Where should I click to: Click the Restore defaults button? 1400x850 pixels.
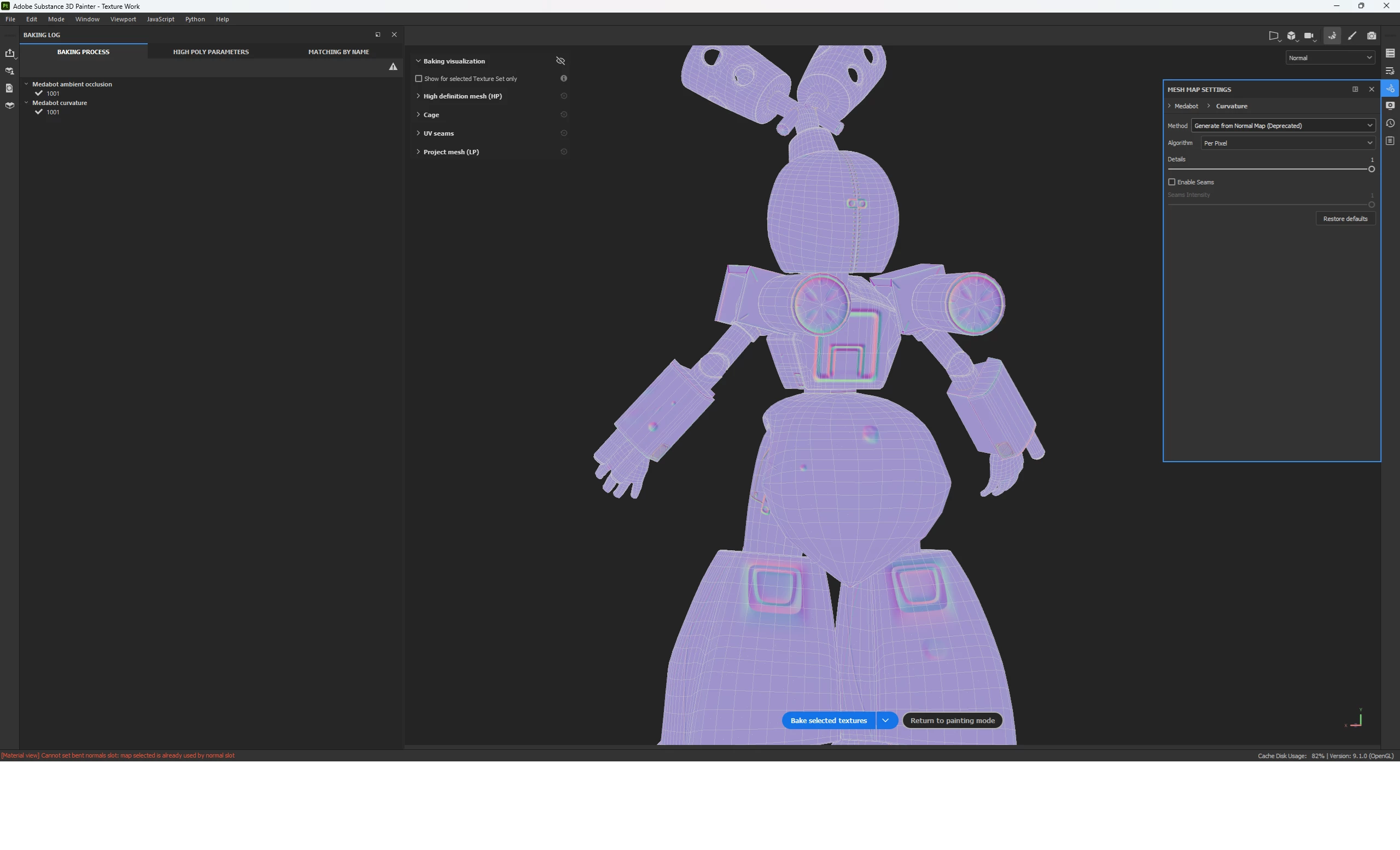tap(1345, 219)
